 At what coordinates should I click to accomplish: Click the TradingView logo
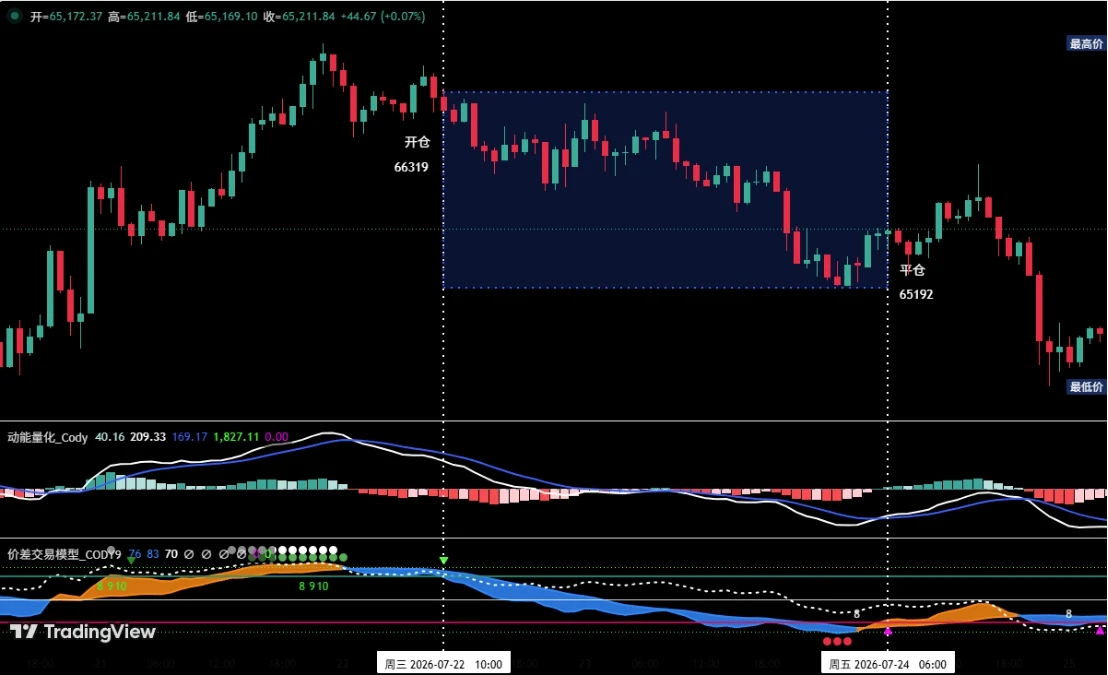pyautogui.click(x=83, y=631)
